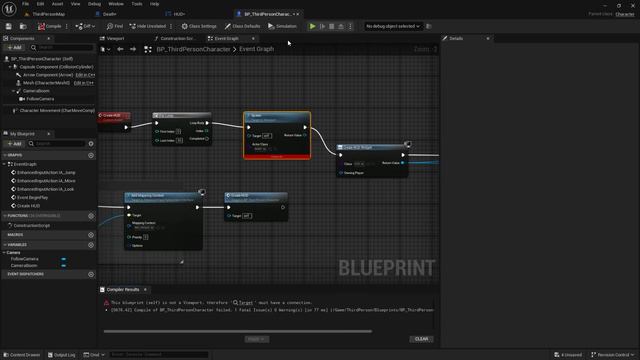Open the Asset menu
This screenshot has height=360, width=640.
(57, 4)
